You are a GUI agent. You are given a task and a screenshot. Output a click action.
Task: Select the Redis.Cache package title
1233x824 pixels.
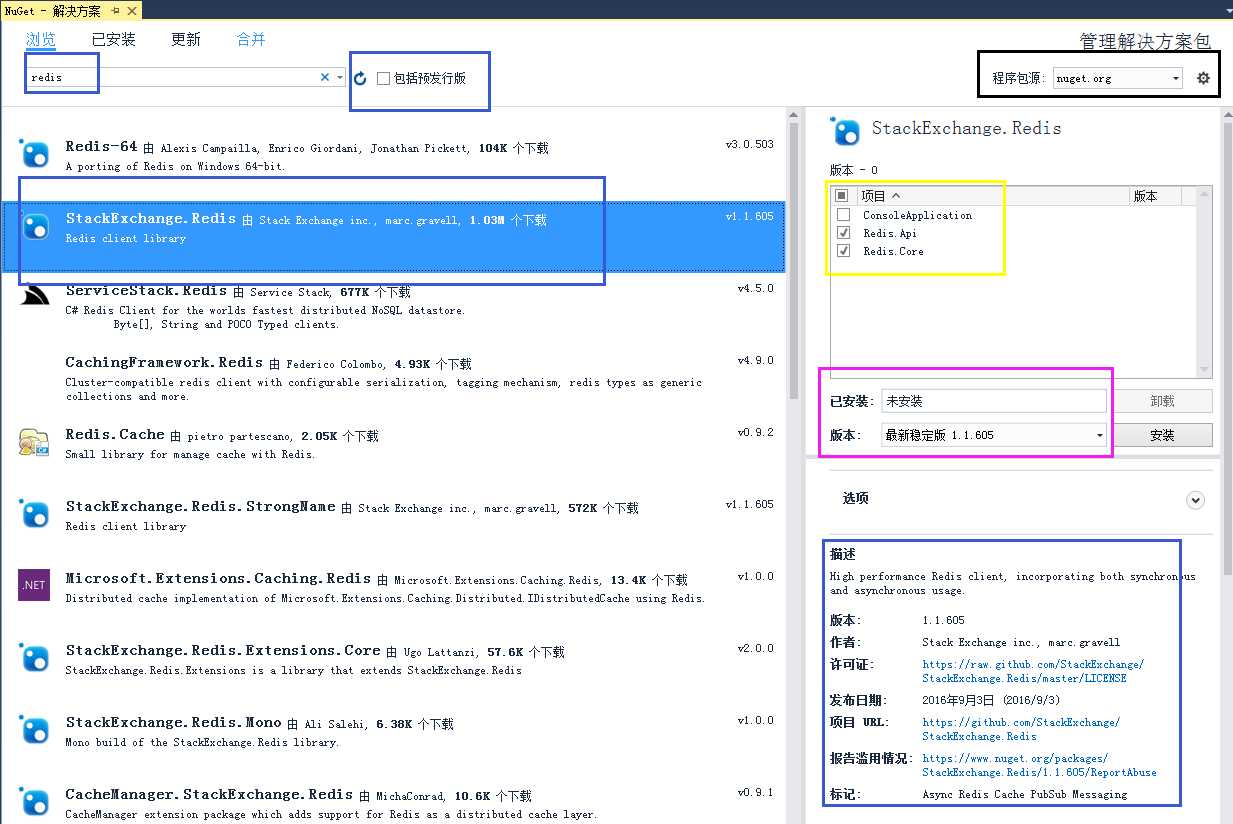115,435
